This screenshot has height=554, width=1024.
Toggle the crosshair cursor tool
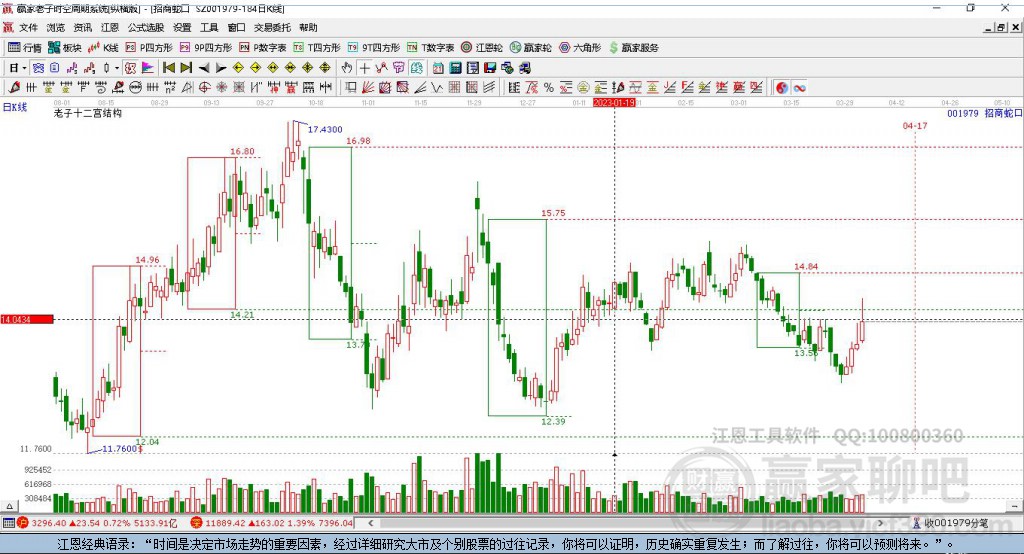(x=364, y=68)
